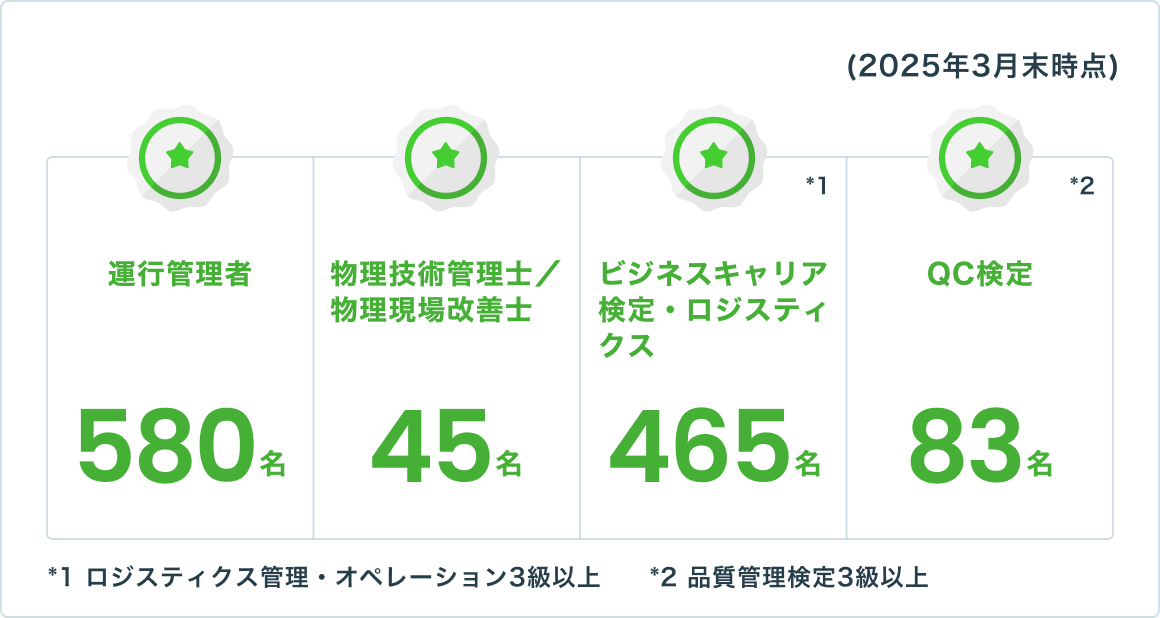Click the footnote *1 ロジスティクス管理・オペレーション3級以上
The height and width of the screenshot is (618, 1160).
coord(323,578)
